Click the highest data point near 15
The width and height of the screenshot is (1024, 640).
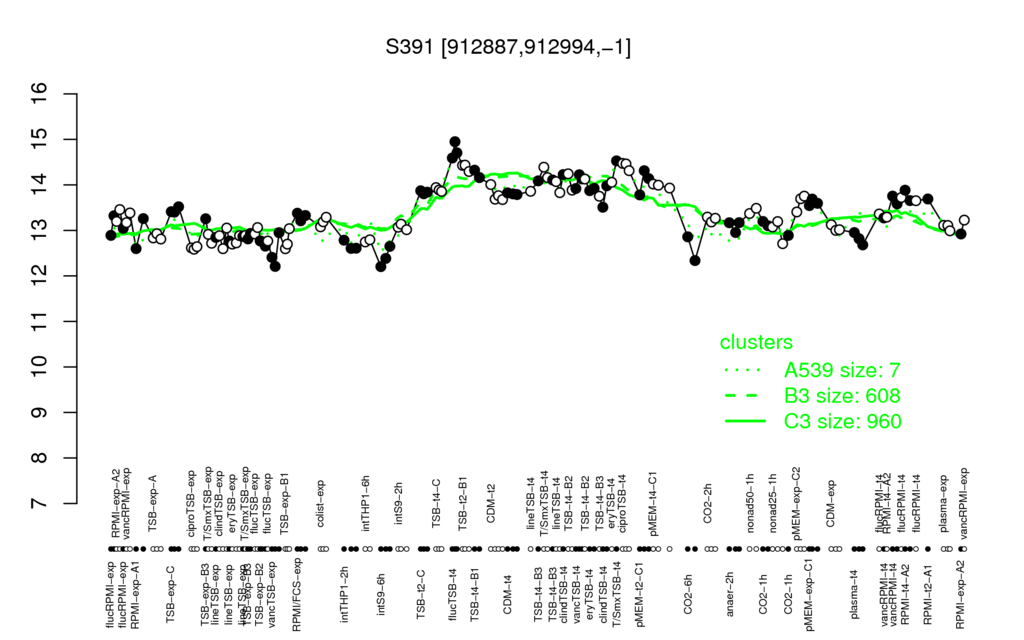click(x=455, y=142)
